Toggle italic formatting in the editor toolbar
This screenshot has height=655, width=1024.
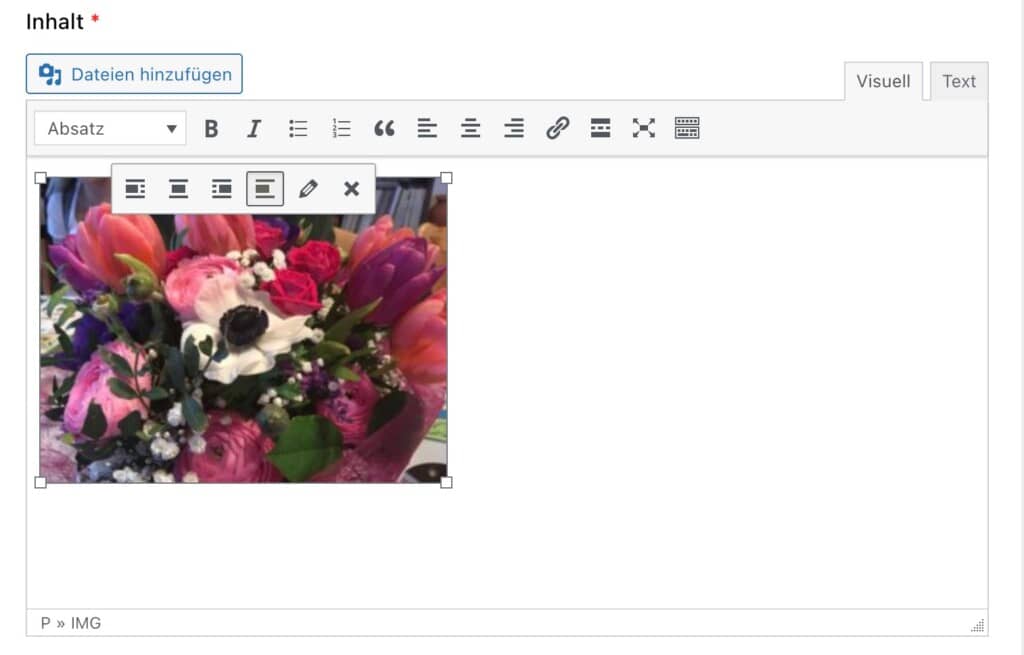254,129
